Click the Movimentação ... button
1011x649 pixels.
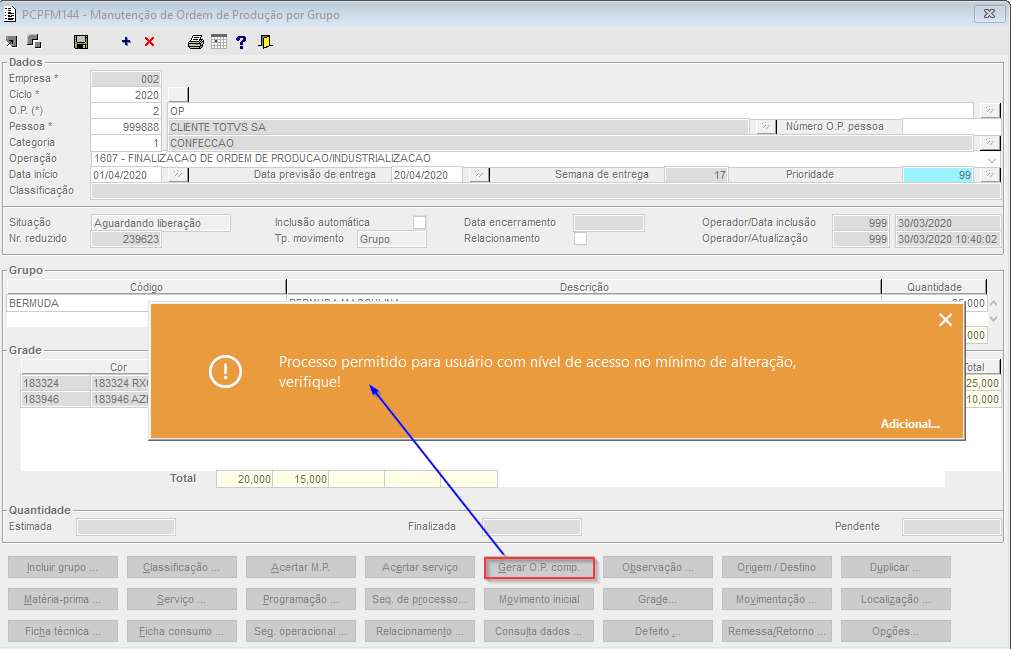click(777, 599)
